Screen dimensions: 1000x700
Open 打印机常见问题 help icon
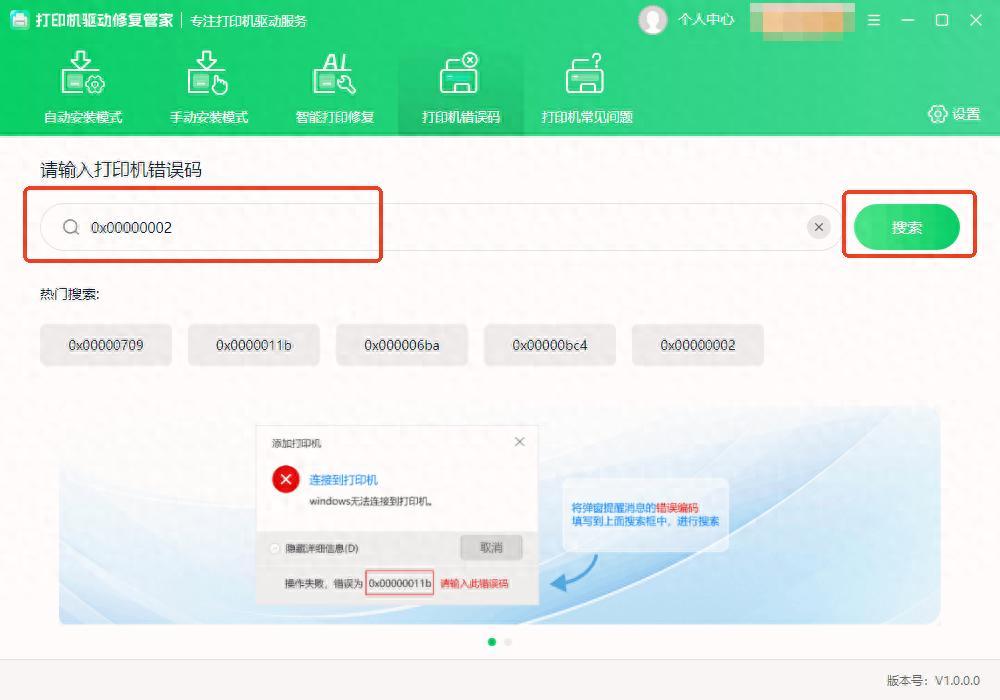586,75
